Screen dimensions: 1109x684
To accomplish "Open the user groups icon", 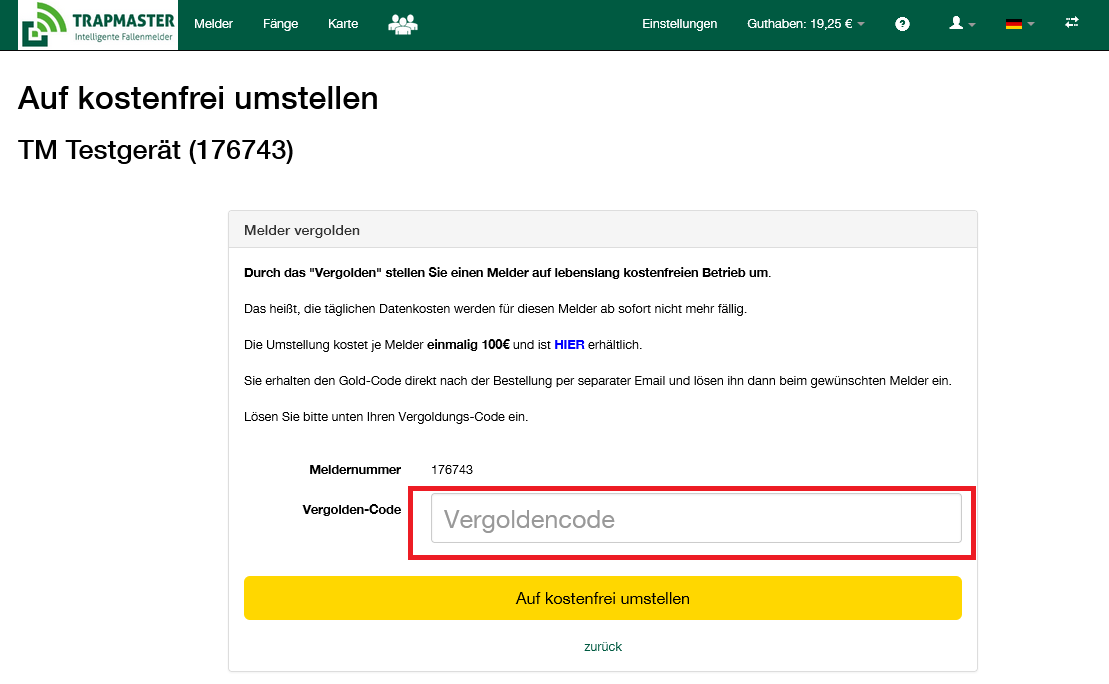I will 402,24.
